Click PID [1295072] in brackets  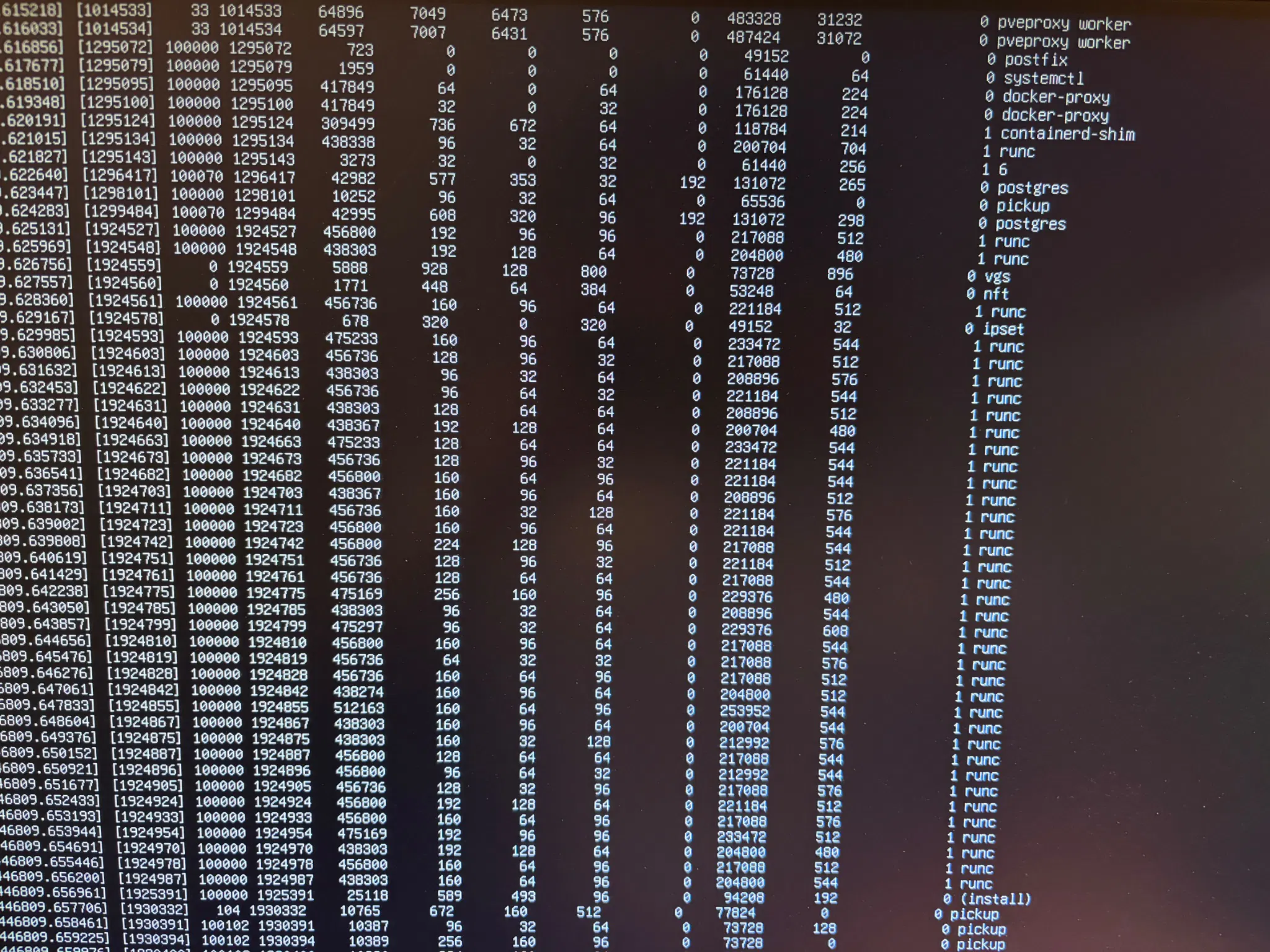pos(115,47)
